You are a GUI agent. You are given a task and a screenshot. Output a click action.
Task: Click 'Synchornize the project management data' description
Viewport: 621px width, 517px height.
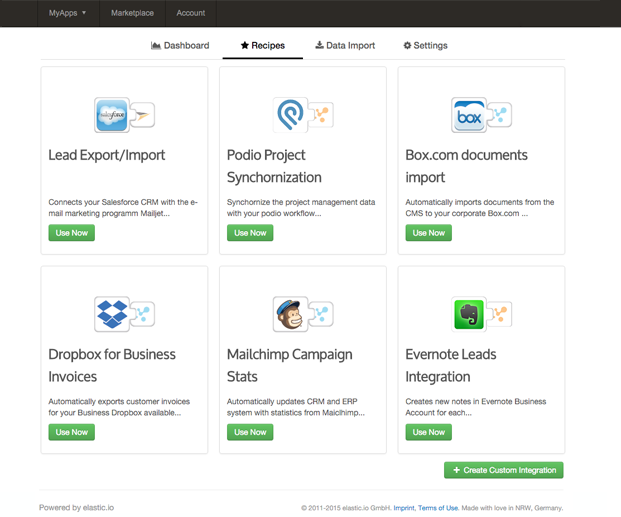(301, 208)
